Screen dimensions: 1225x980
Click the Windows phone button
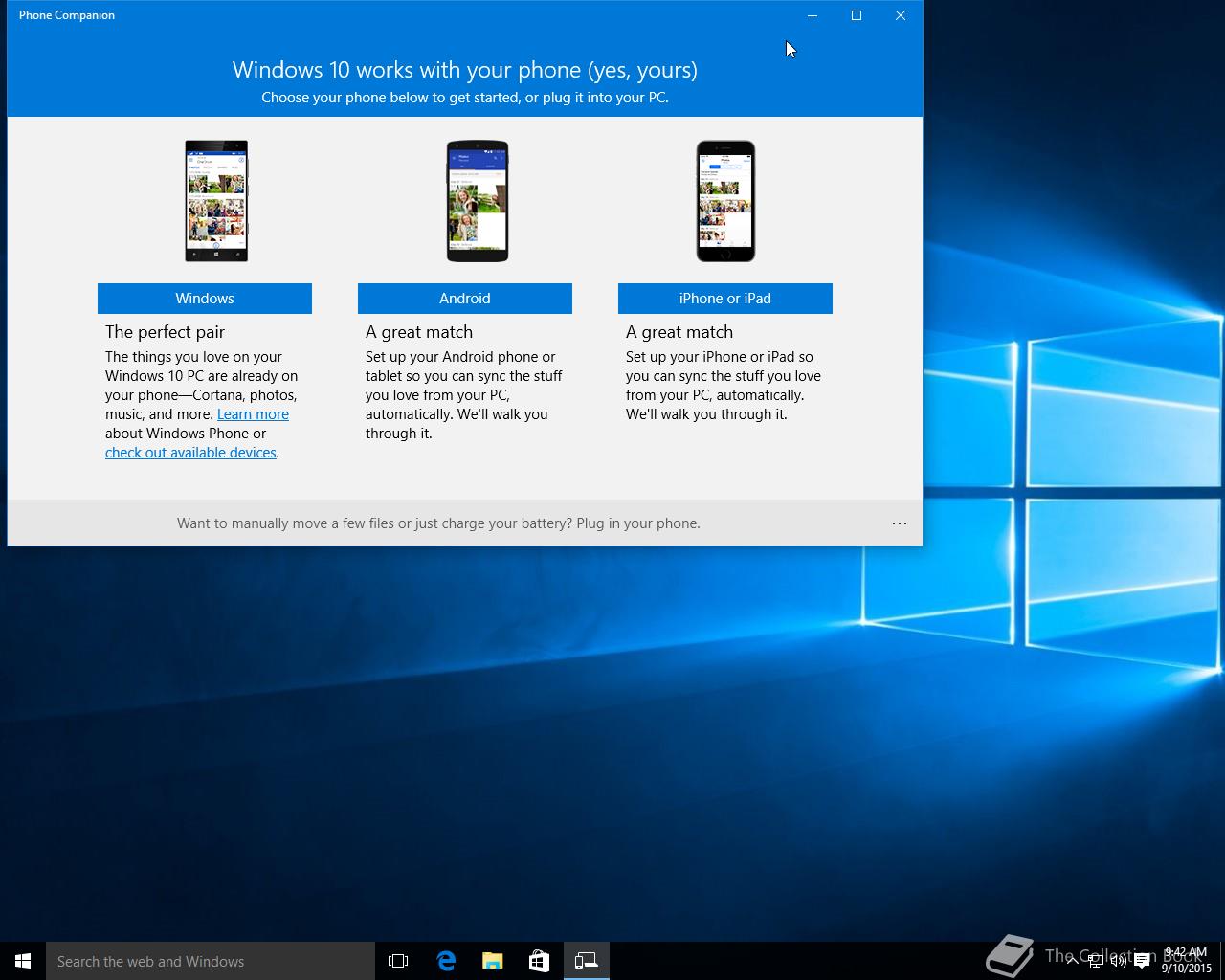pyautogui.click(x=205, y=298)
